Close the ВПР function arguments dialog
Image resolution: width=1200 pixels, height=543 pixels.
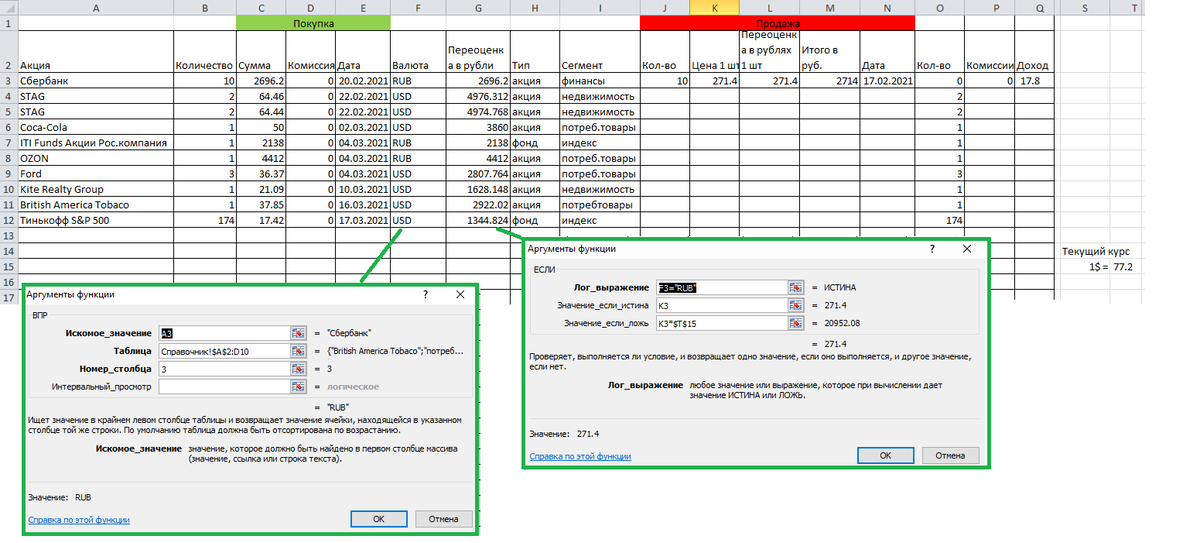460,295
